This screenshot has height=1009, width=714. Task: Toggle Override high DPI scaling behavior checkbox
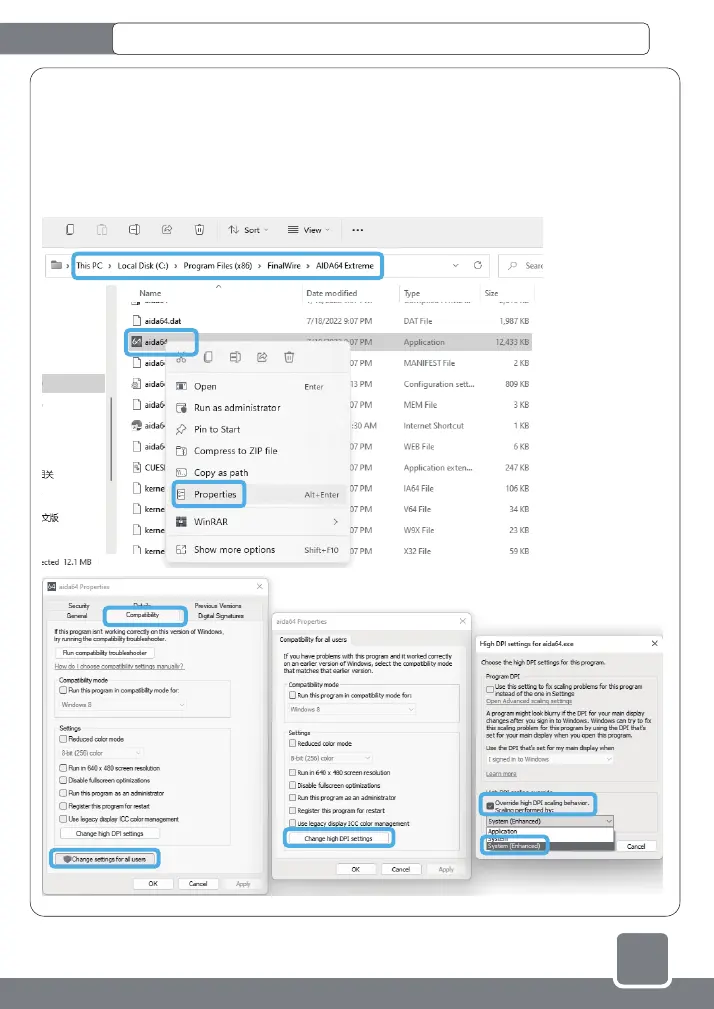coord(490,805)
